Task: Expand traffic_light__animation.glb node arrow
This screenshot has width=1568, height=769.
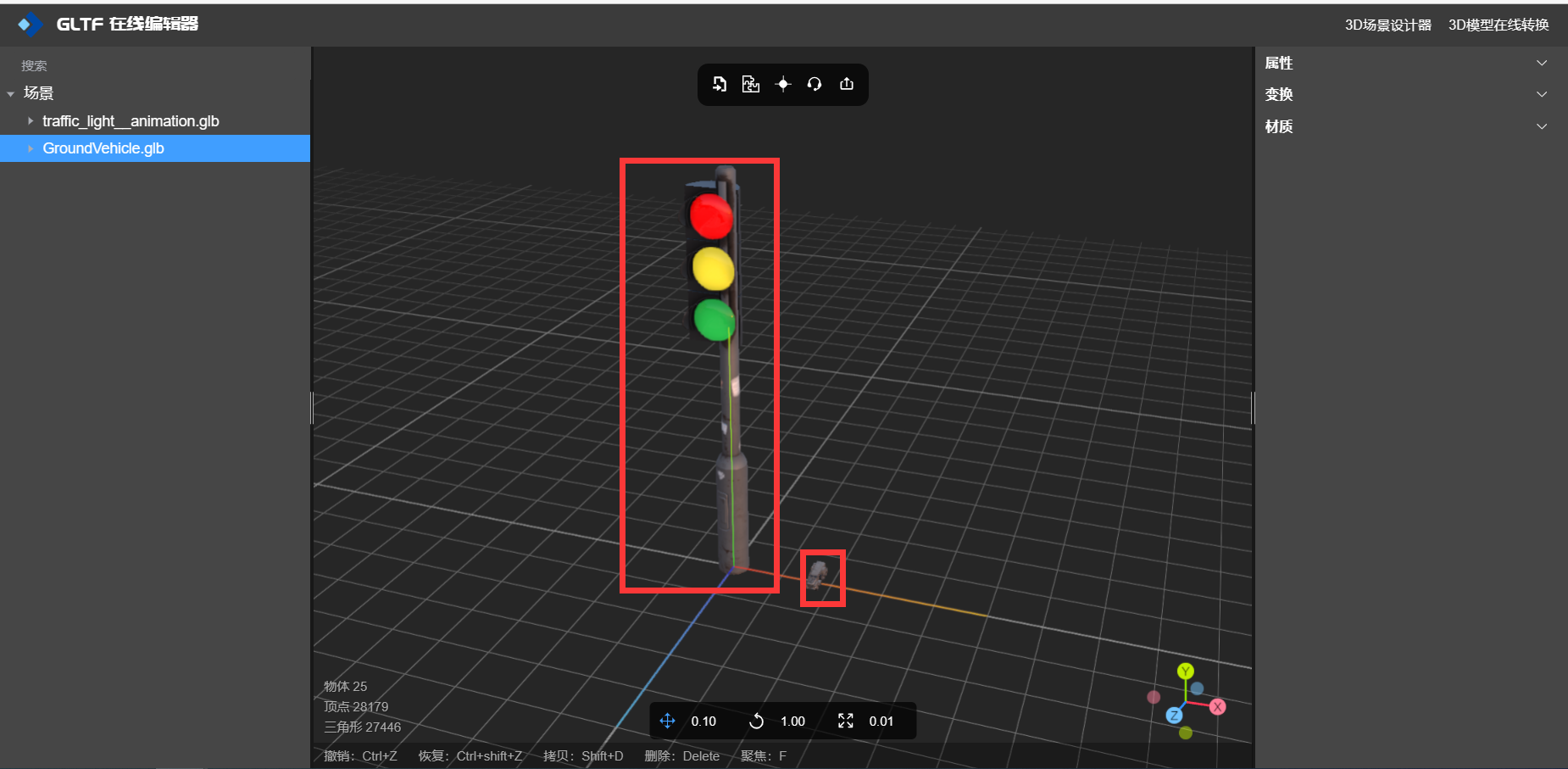Action: pos(31,121)
